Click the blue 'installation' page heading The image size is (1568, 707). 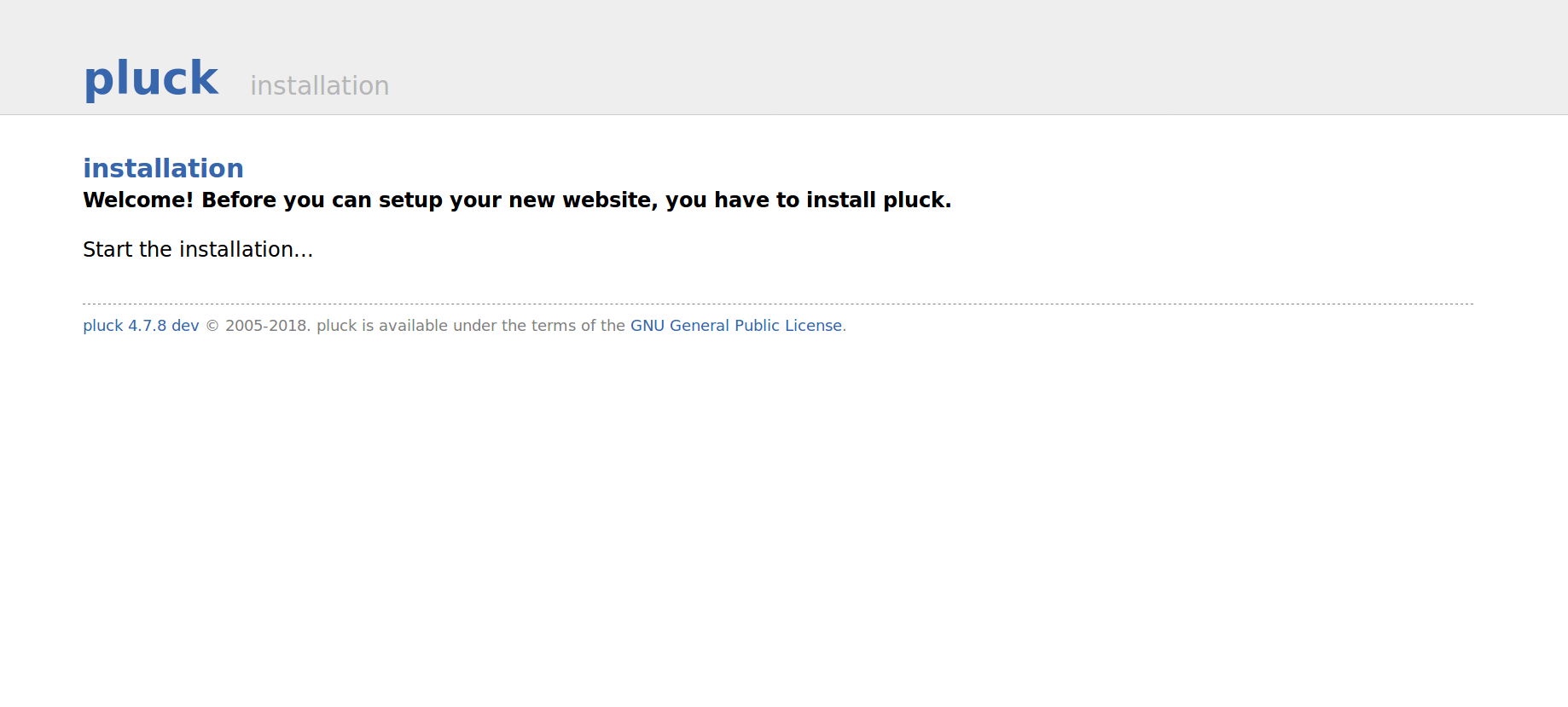pos(163,168)
